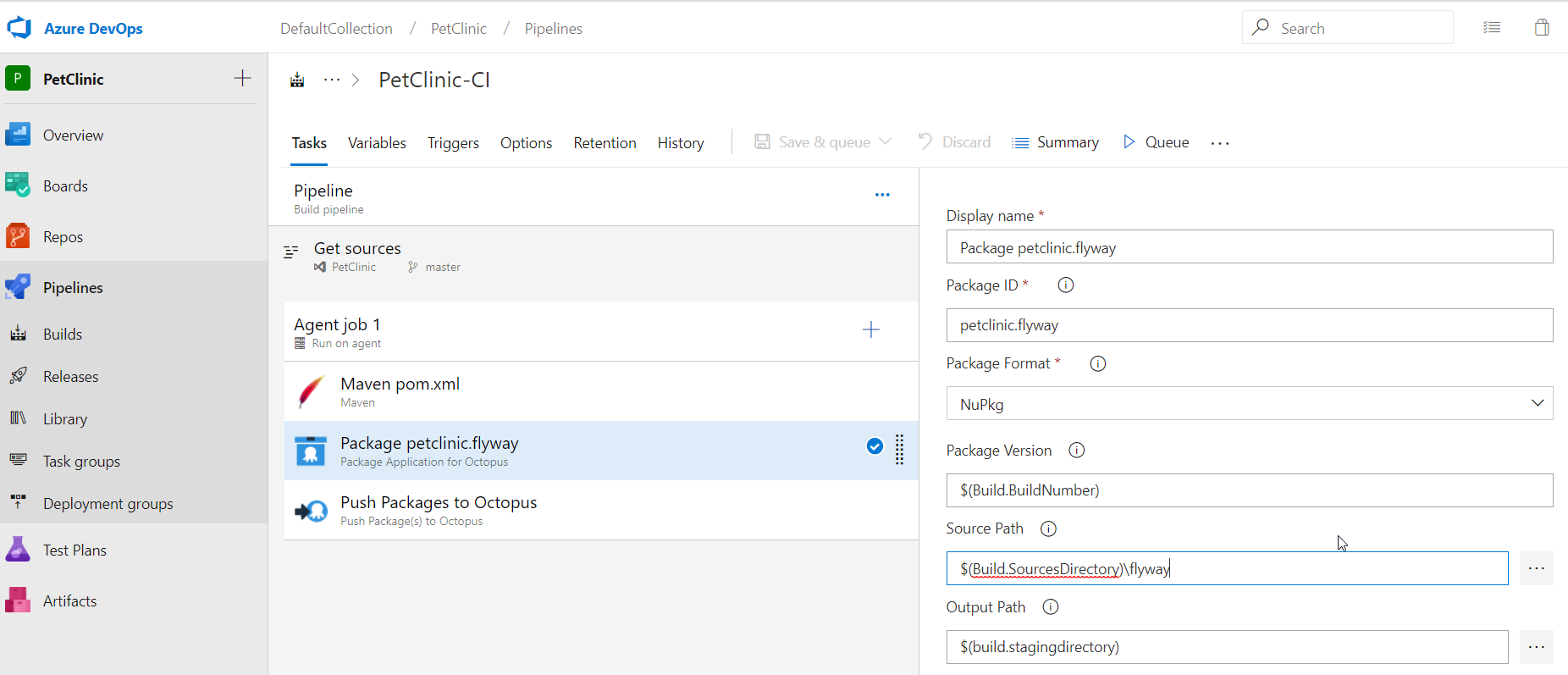Switch to the Triggers tab

453,143
